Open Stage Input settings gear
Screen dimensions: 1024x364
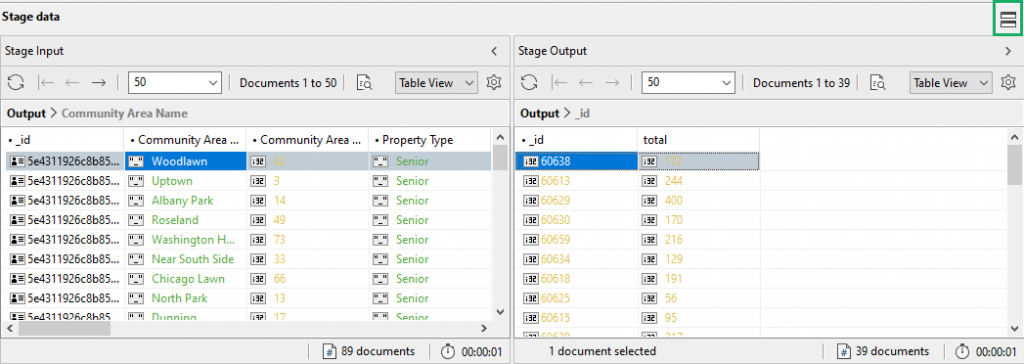point(494,82)
